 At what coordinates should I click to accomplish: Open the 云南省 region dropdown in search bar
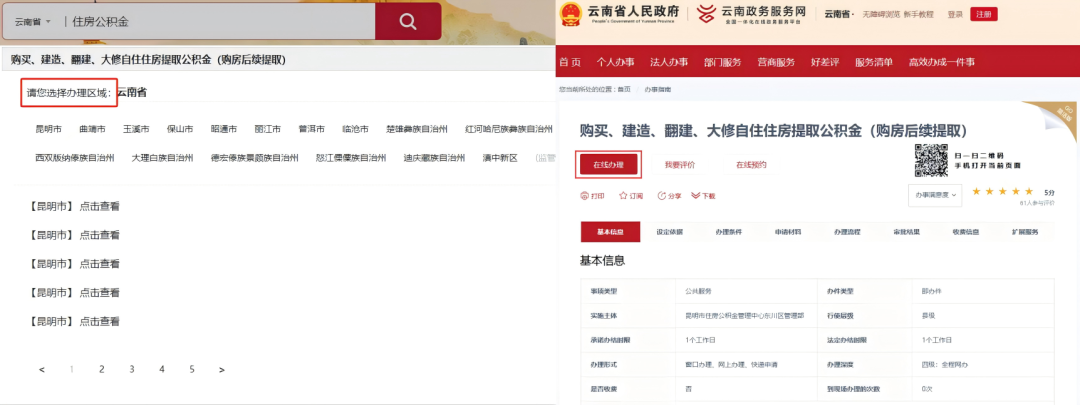tap(33, 22)
